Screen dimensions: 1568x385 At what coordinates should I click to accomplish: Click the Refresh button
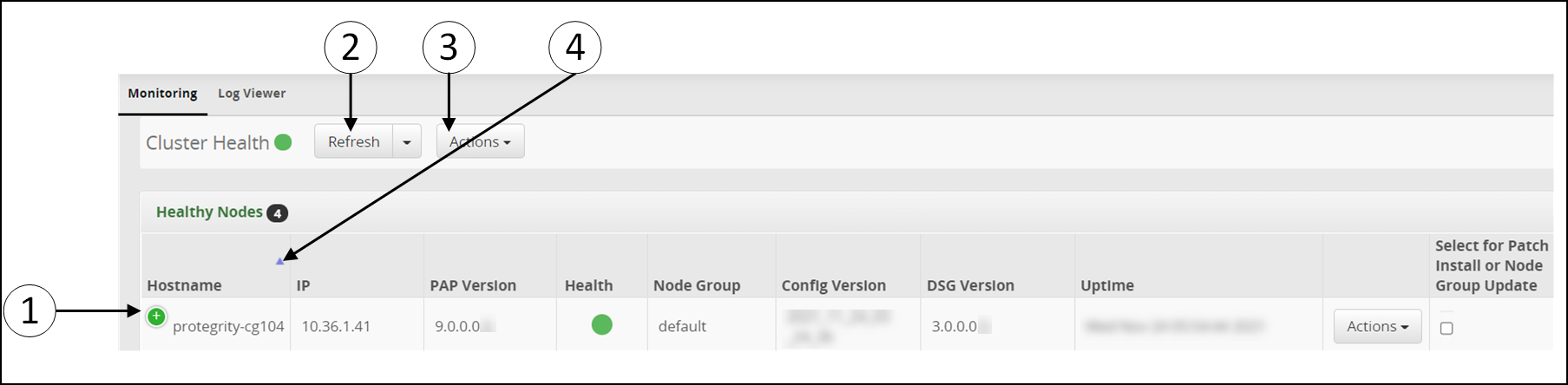point(354,141)
